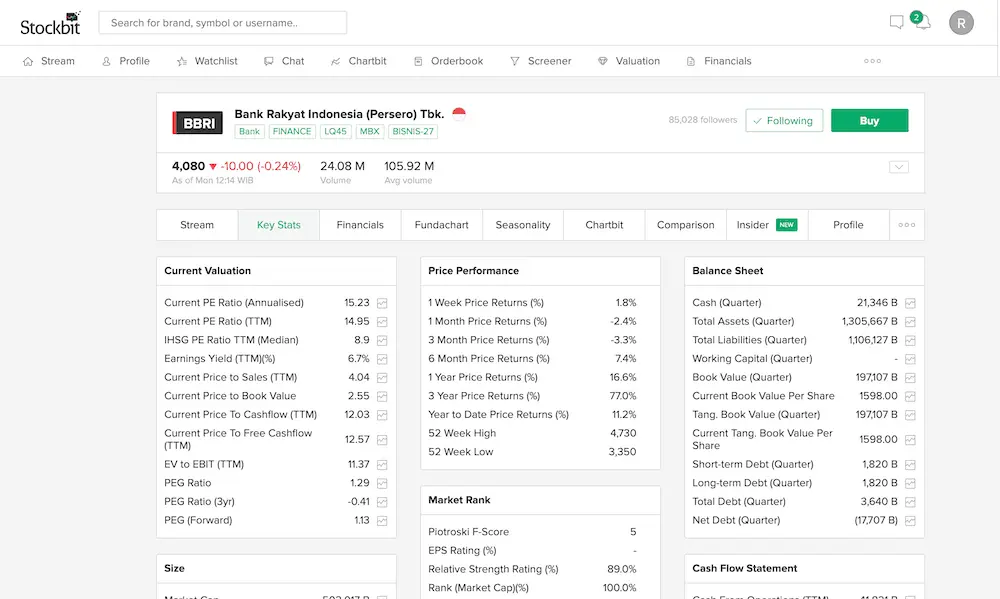
Task: Open the user profile avatar R
Action: tap(960, 23)
